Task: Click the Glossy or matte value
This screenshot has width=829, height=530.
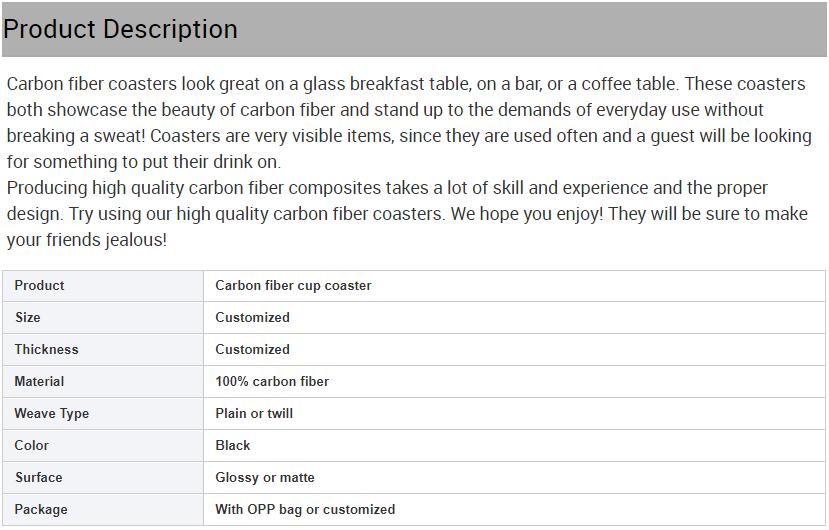Action: coord(264,478)
